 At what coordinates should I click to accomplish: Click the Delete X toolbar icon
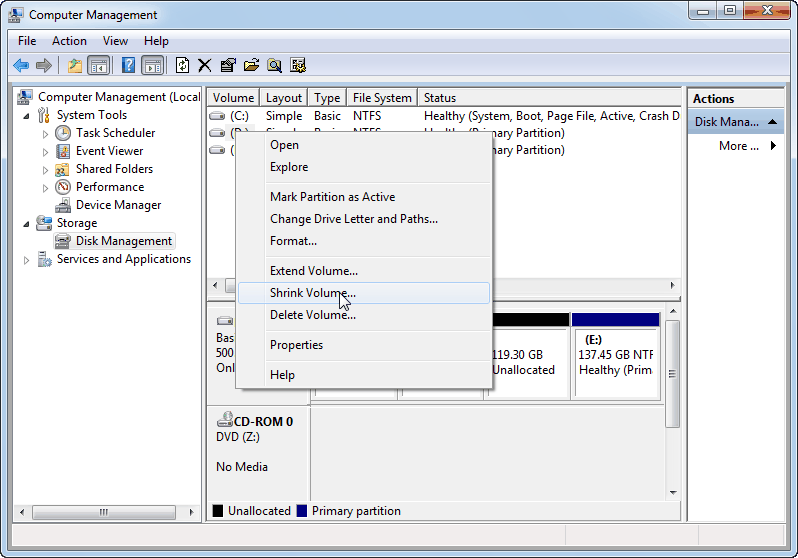(205, 65)
